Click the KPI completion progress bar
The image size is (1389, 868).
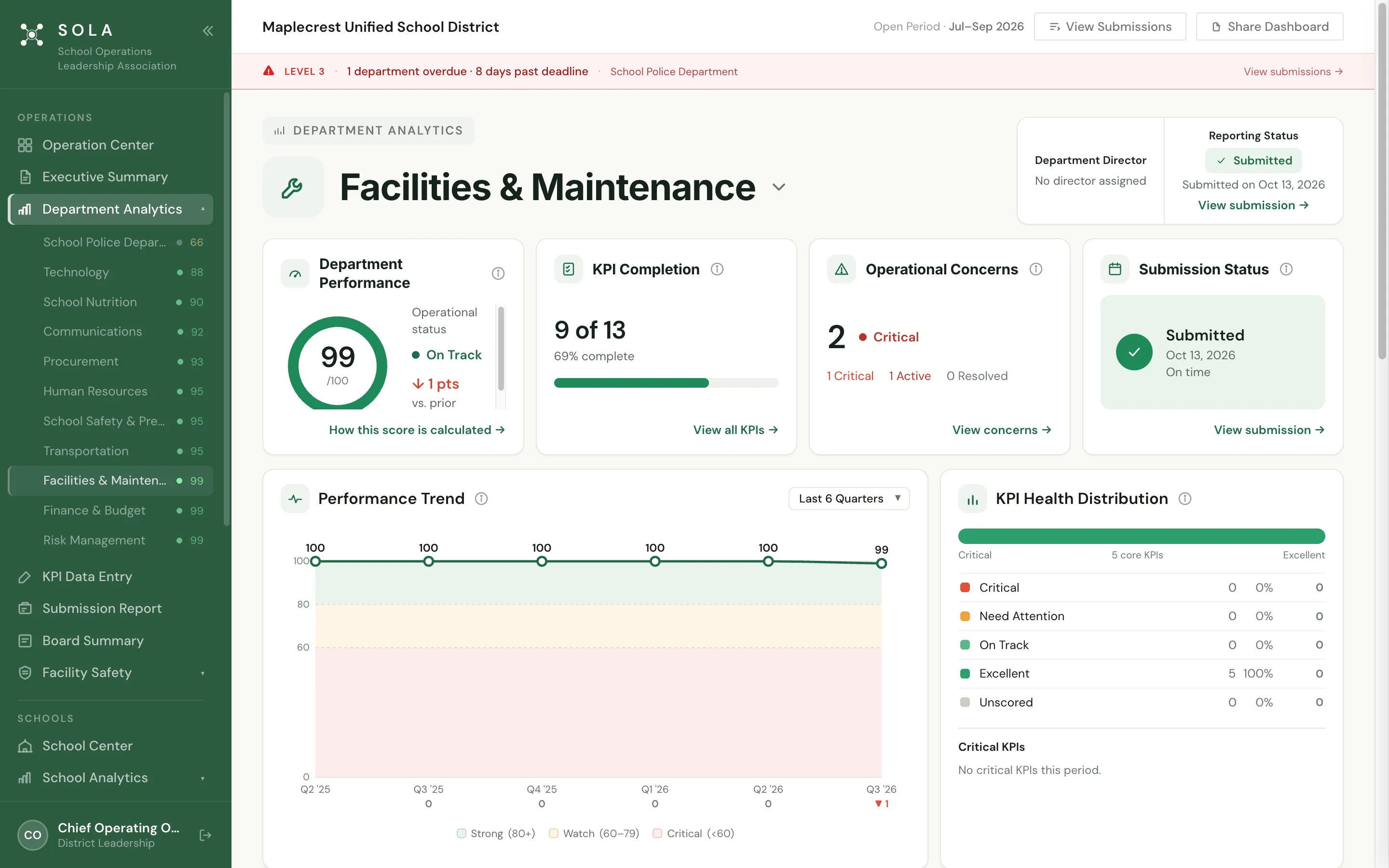tap(666, 383)
